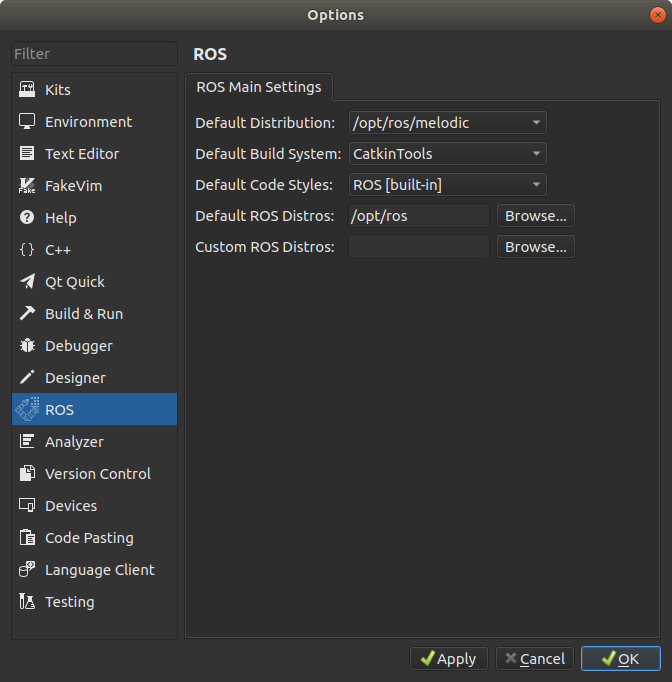This screenshot has height=682, width=672.
Task: Click the Help question mark icon
Action: coord(27,217)
